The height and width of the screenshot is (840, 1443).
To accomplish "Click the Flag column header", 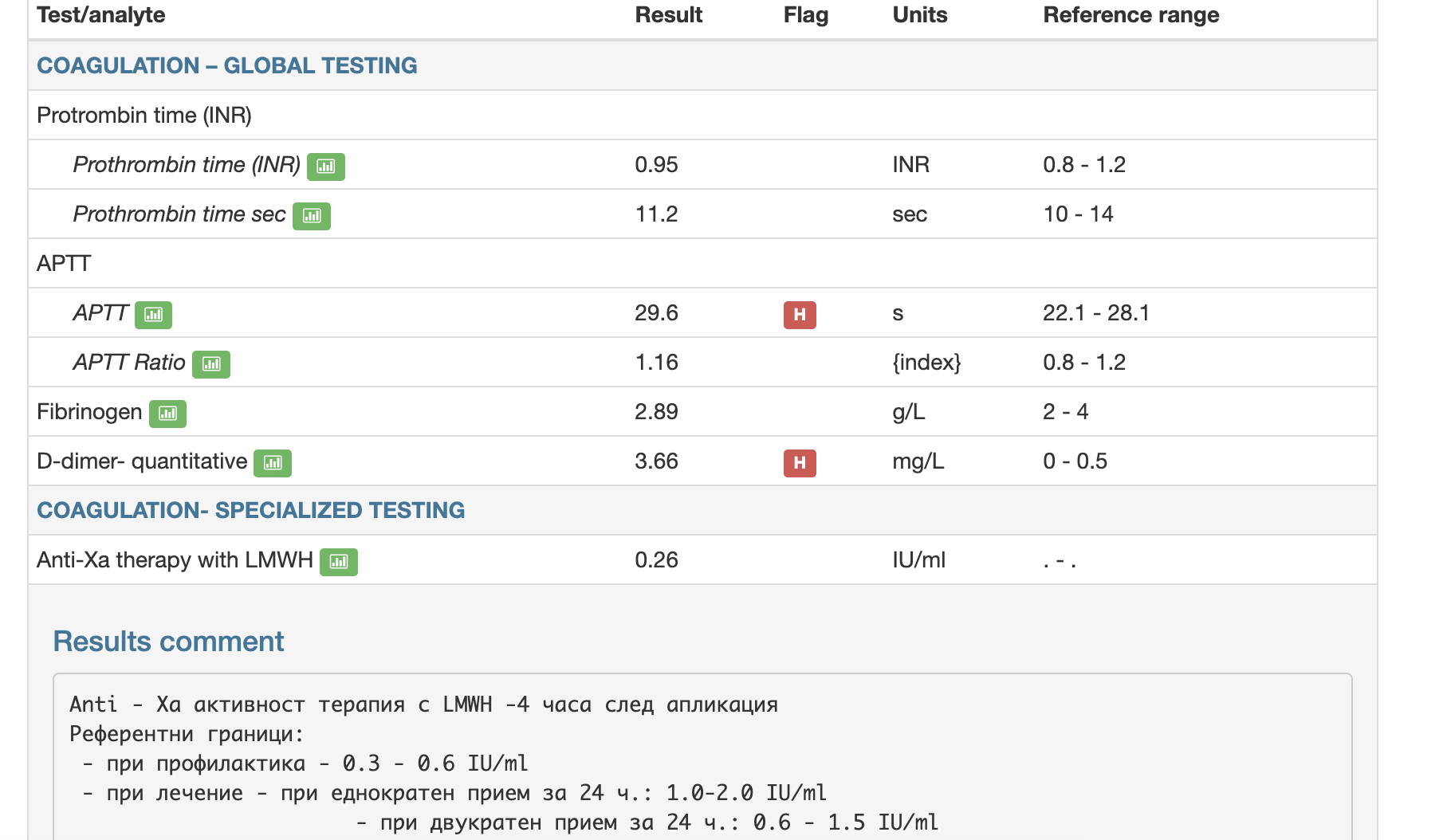I will 806,15.
